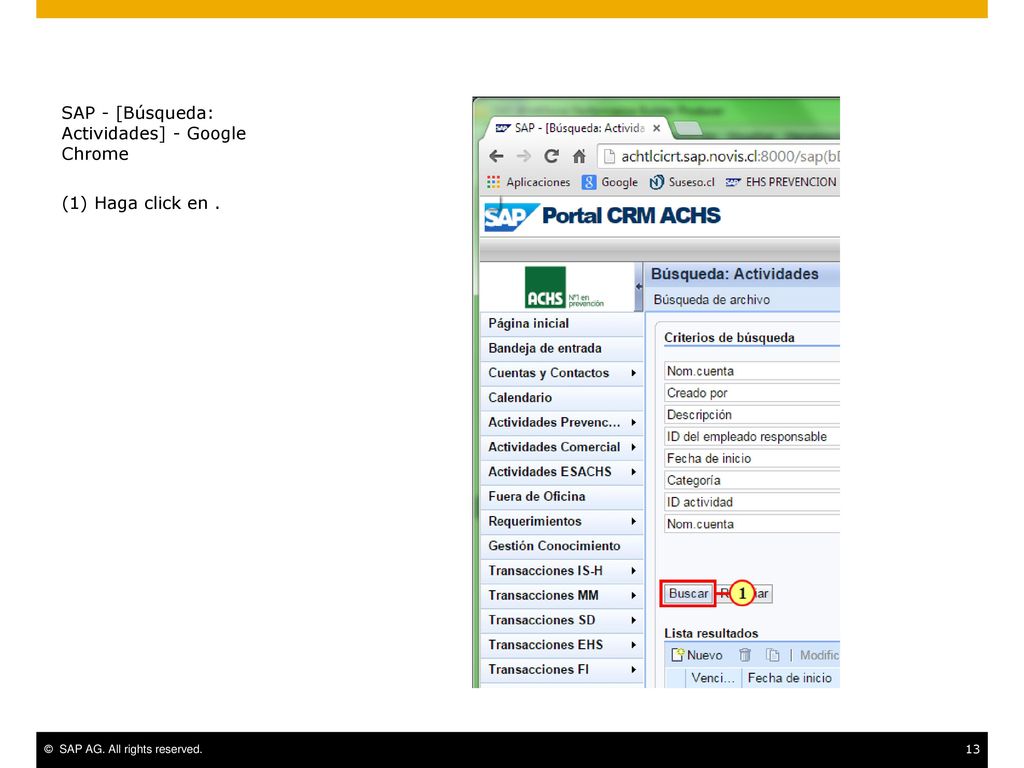Viewport: 1024px width, 768px height.
Task: Expand Actividades Prevenc... submenu arrow
Action: pos(633,423)
